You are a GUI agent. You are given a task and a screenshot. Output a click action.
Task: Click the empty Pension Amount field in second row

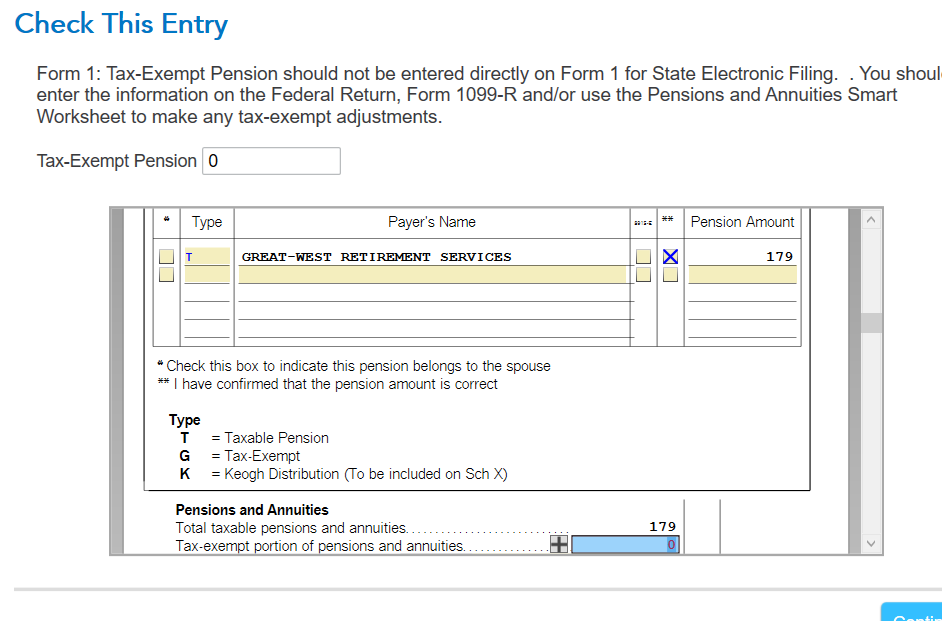point(742,274)
